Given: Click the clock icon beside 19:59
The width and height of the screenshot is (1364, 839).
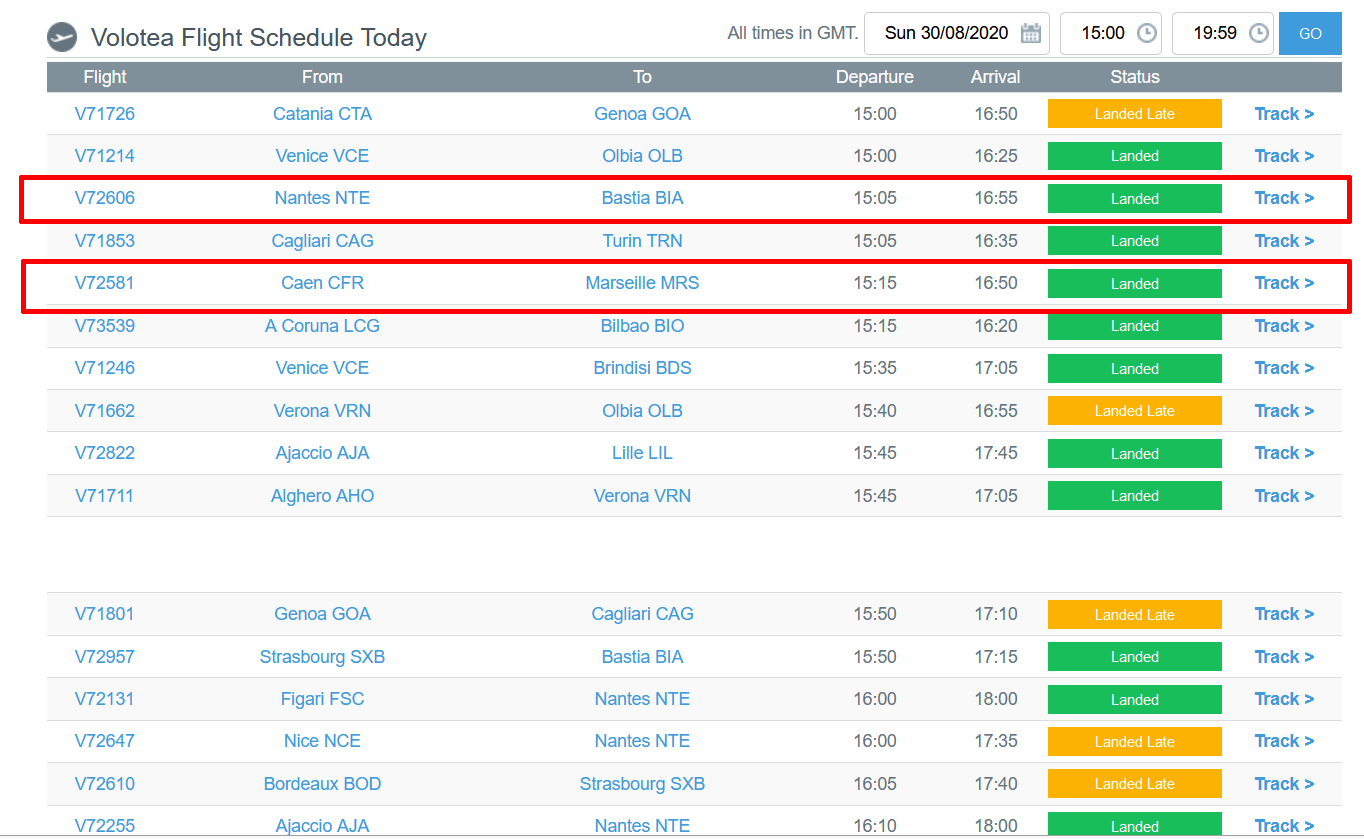Looking at the screenshot, I should 1259,33.
